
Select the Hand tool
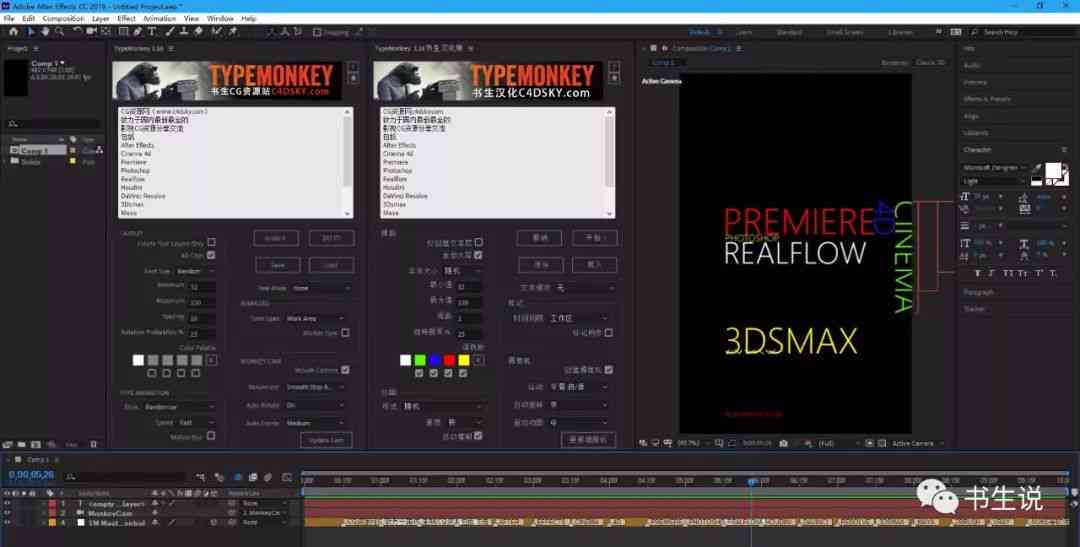pyautogui.click(x=45, y=32)
